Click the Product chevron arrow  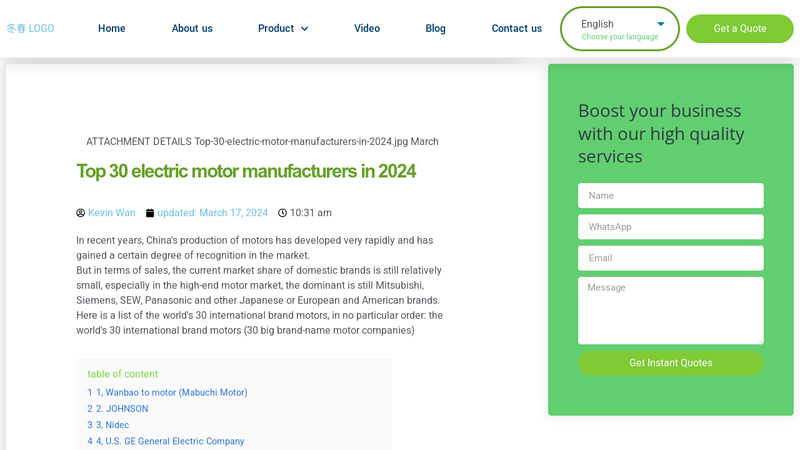[305, 29]
